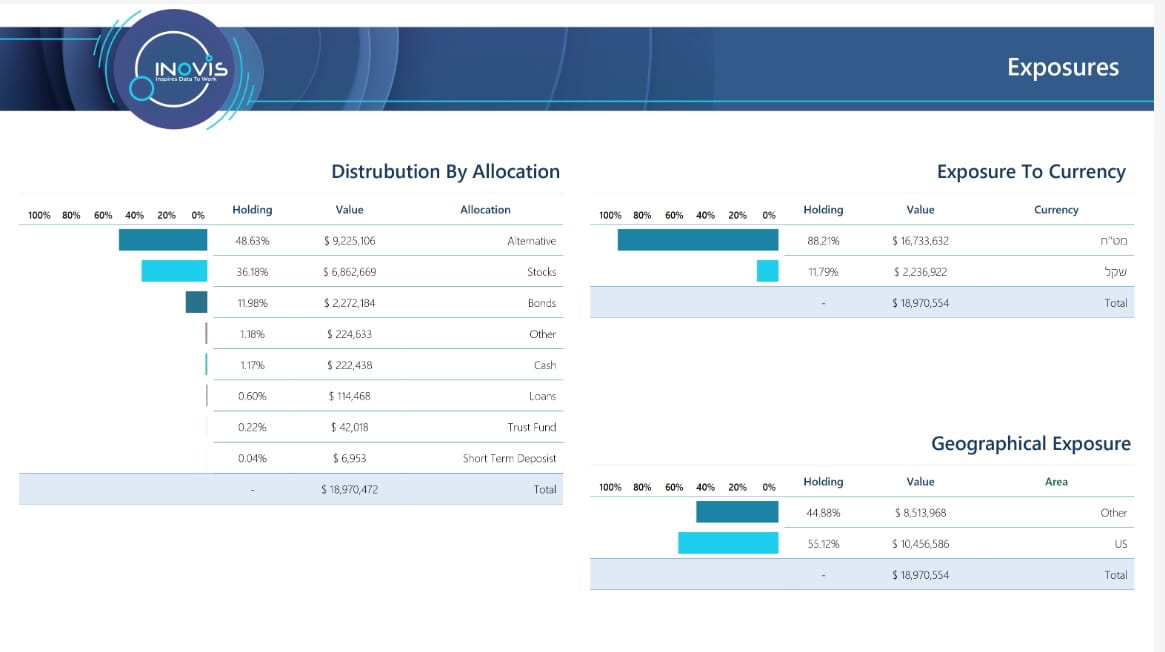
Task: Click the Loans value $ 114,468
Action: coord(349,396)
